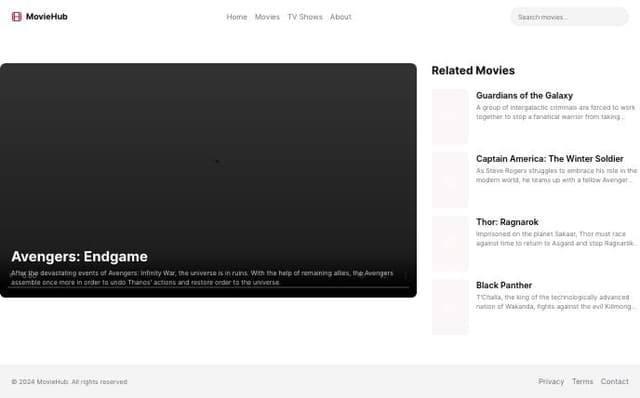Click the Avengers: Endgame video player
The image size is (640, 398).
[x=208, y=180]
